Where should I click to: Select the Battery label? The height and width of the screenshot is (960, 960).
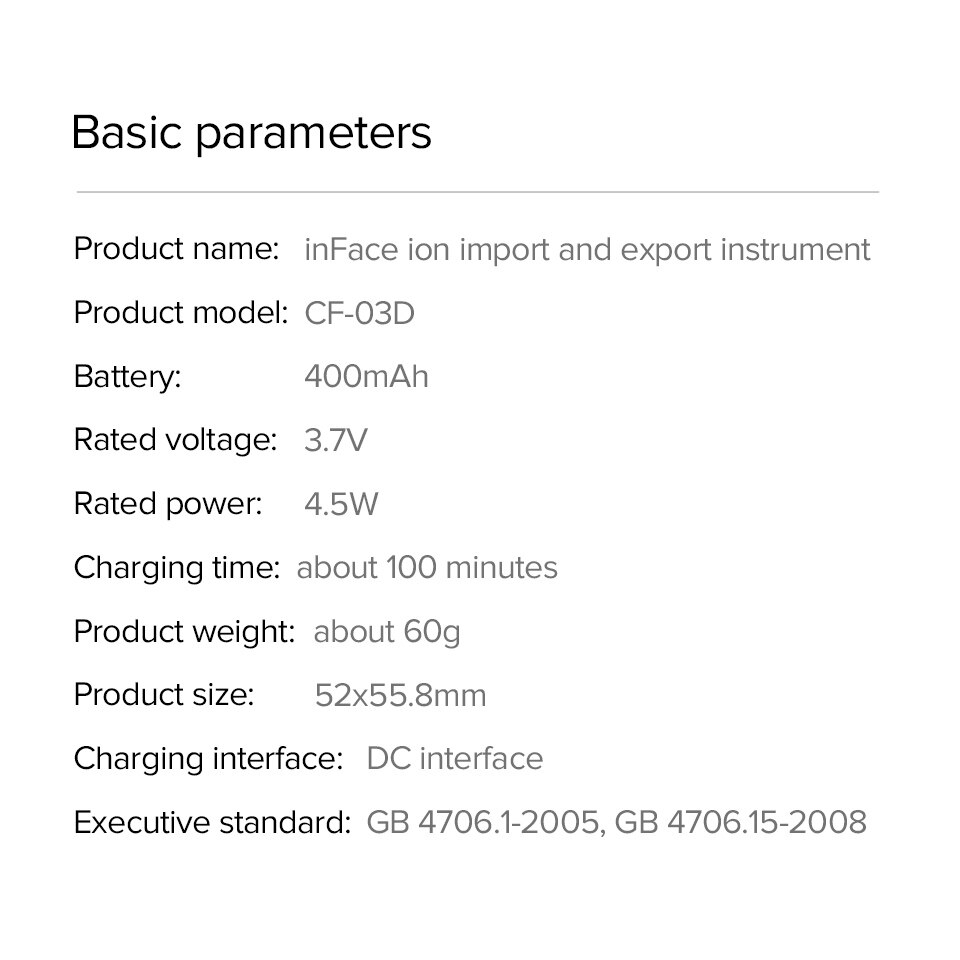pyautogui.click(x=127, y=377)
